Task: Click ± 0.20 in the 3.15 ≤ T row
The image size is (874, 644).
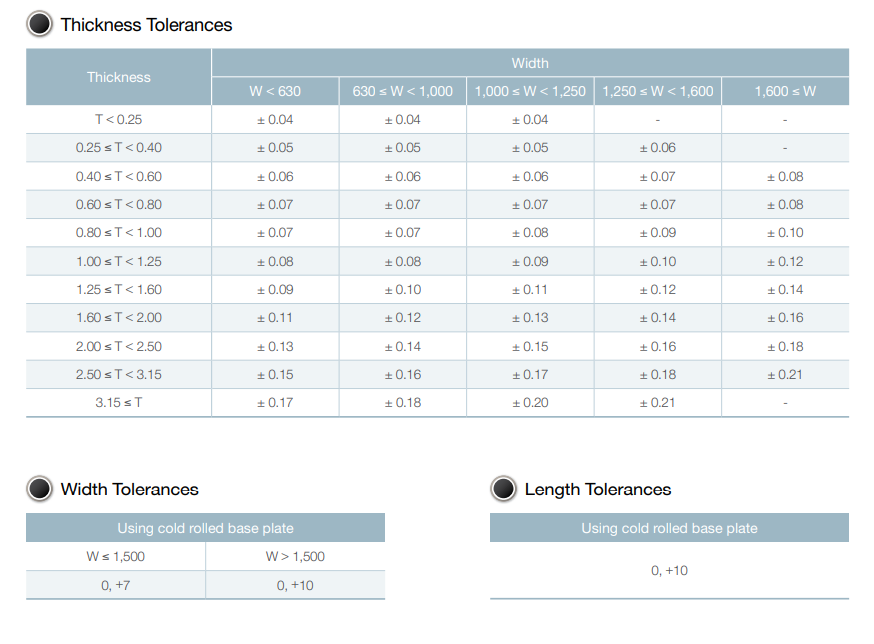Action: pyautogui.click(x=530, y=403)
